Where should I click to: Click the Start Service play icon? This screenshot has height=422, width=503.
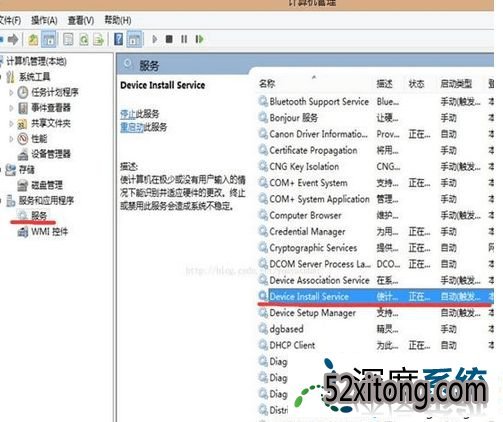[x=154, y=39]
